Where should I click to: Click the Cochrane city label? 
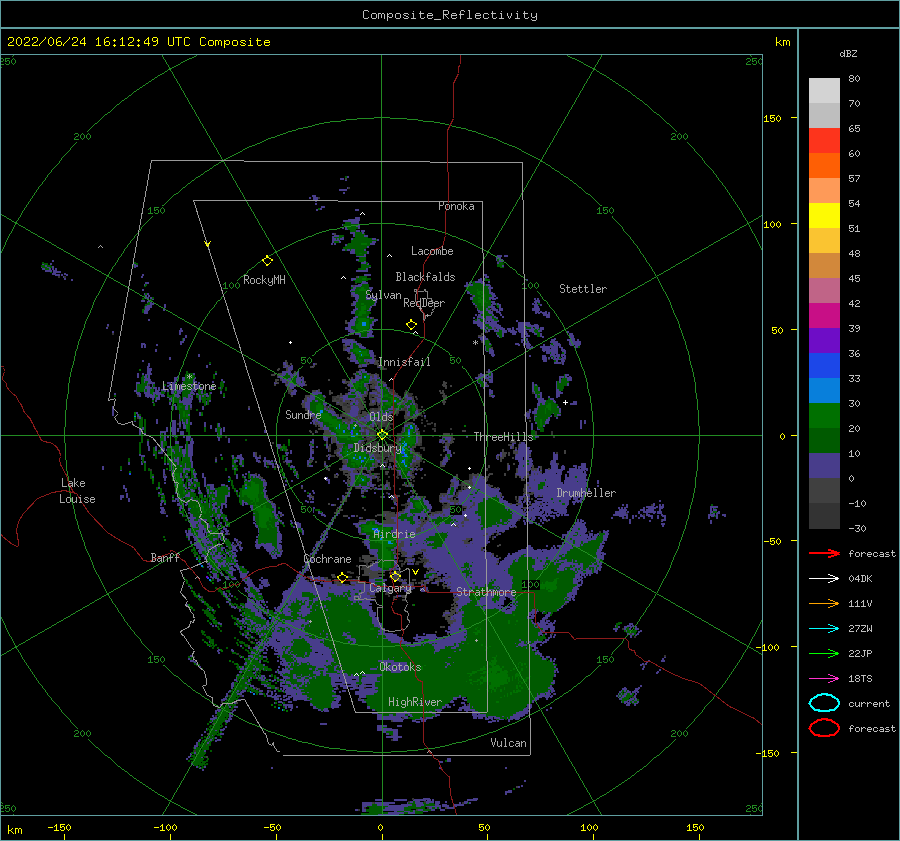coord(327,559)
